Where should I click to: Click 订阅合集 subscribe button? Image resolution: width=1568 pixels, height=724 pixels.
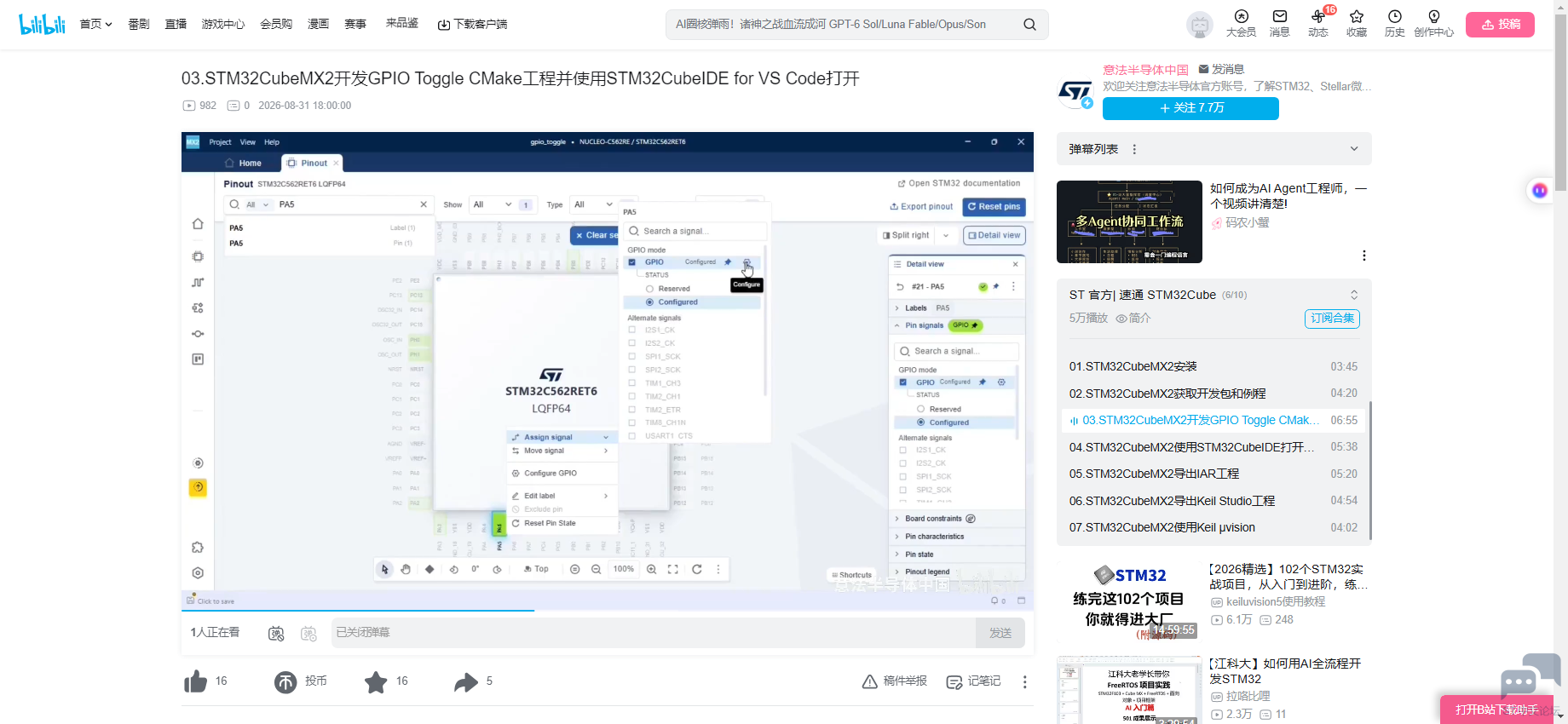coord(1332,319)
